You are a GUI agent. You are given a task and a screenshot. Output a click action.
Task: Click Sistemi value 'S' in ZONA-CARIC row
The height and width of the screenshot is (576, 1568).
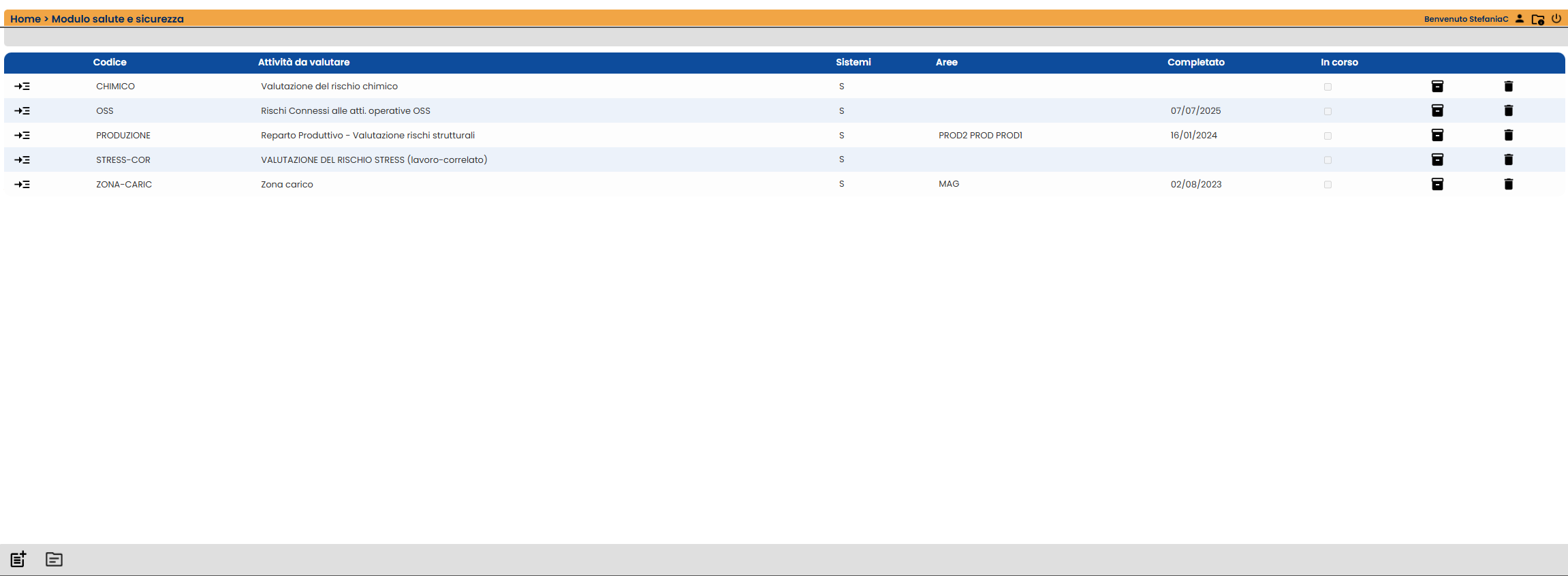click(842, 184)
